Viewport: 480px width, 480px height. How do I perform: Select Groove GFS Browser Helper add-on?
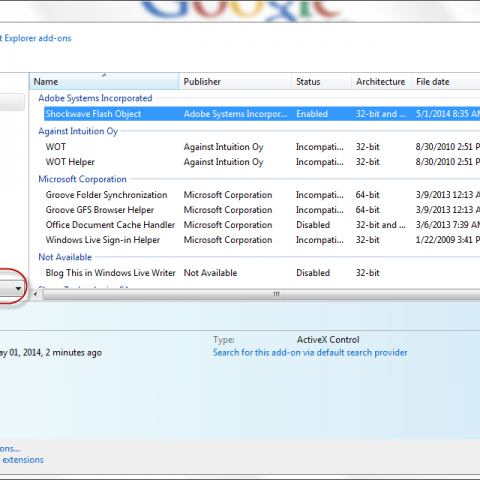(x=262, y=210)
